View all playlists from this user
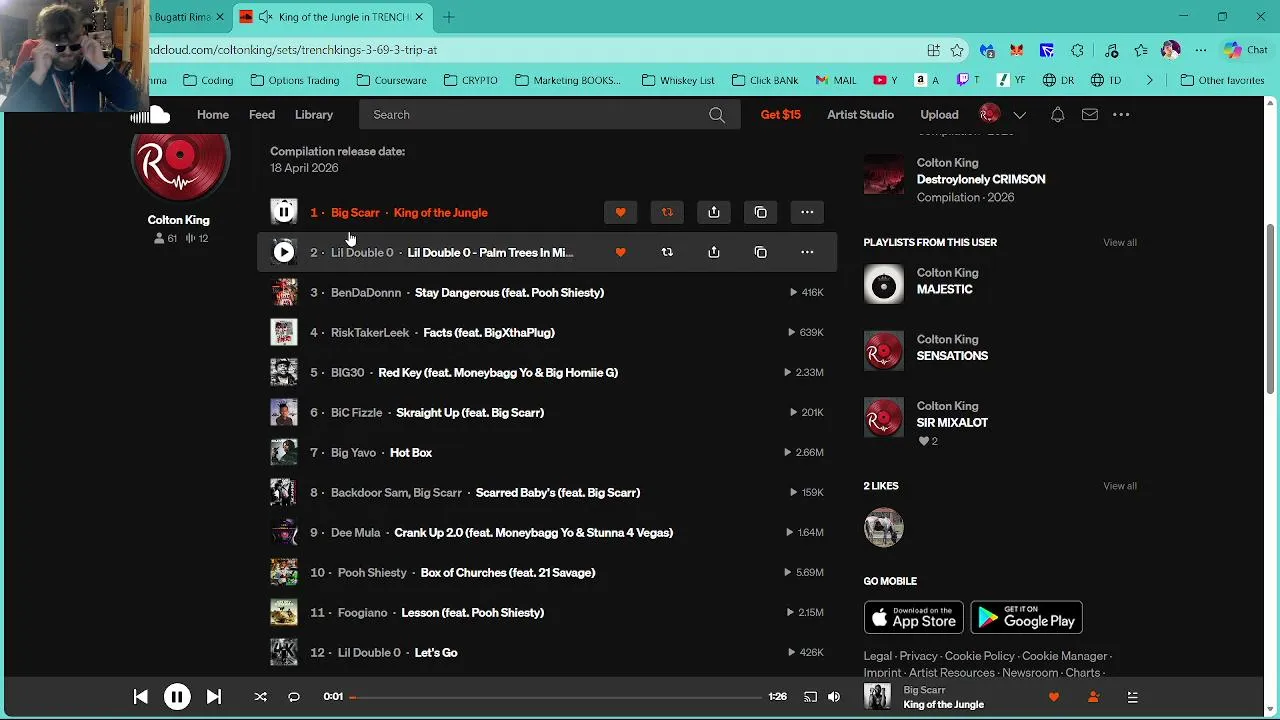The width and height of the screenshot is (1280, 720). click(1120, 242)
